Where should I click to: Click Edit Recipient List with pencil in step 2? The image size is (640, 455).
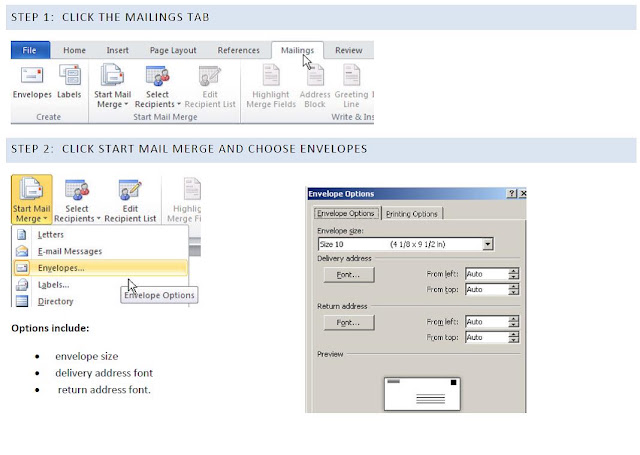(130, 201)
